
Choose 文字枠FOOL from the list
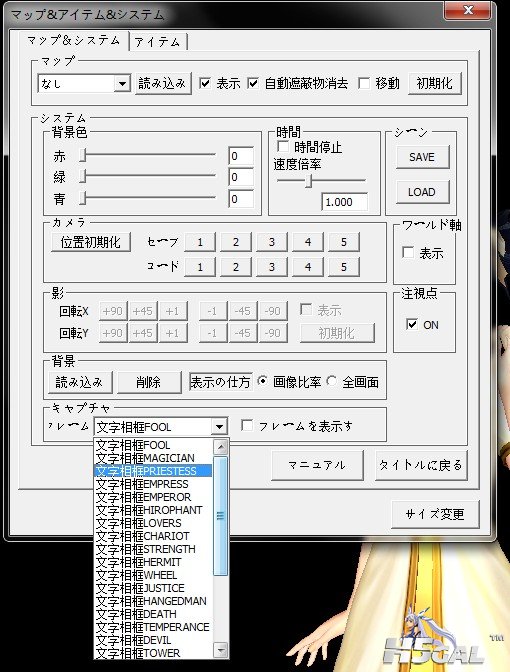click(x=153, y=445)
